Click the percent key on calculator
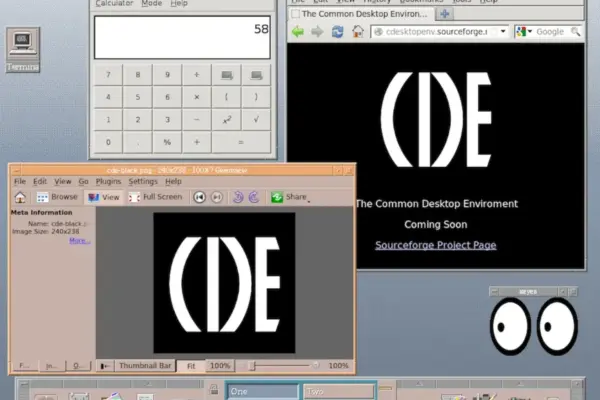Image resolution: width=600 pixels, height=400 pixels. click(x=167, y=142)
